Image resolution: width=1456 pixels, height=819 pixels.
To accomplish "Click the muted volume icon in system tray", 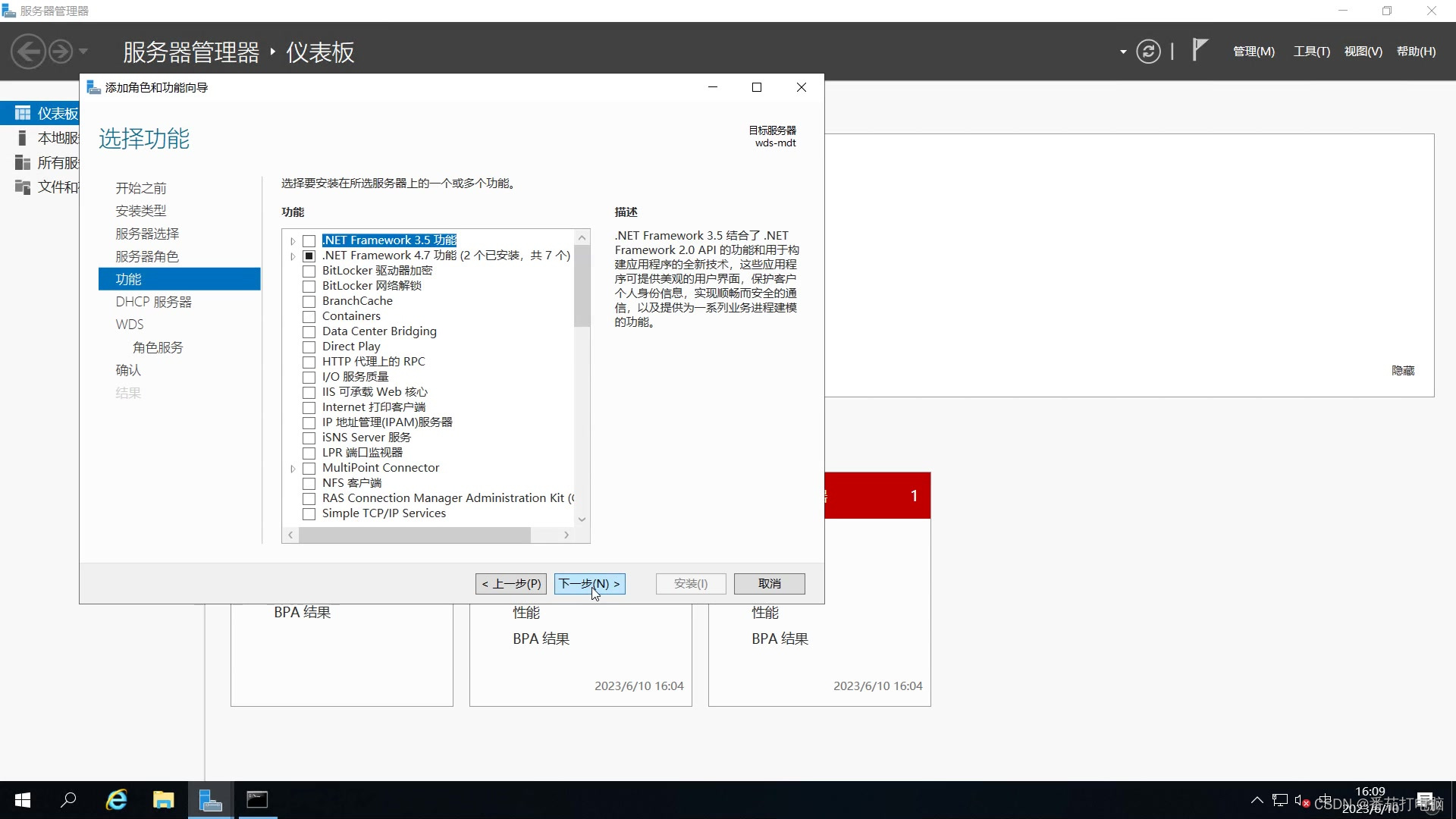I will (x=1302, y=800).
